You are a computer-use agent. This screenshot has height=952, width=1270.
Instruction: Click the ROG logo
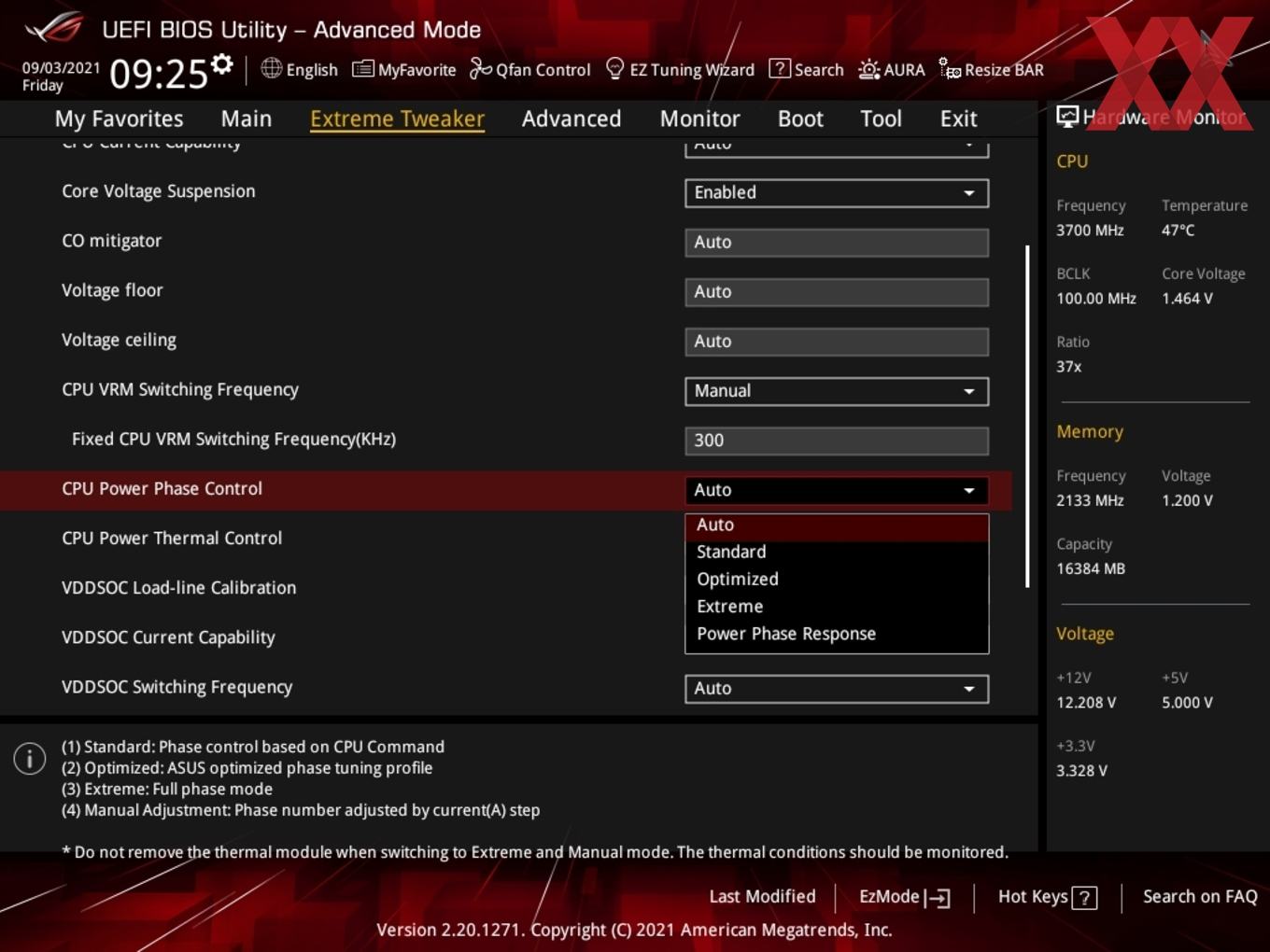[x=53, y=28]
